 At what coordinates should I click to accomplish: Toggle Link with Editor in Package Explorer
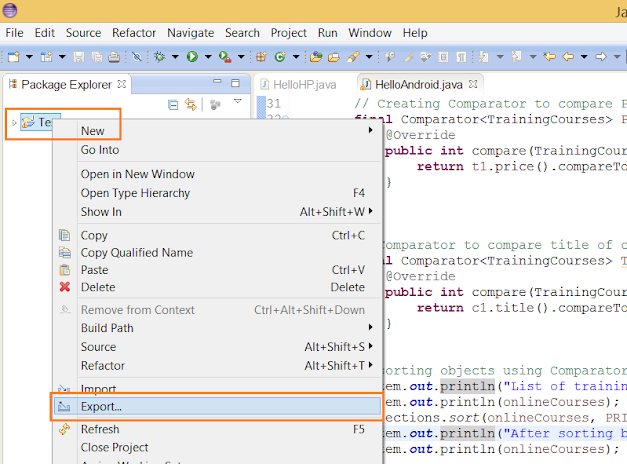(191, 105)
